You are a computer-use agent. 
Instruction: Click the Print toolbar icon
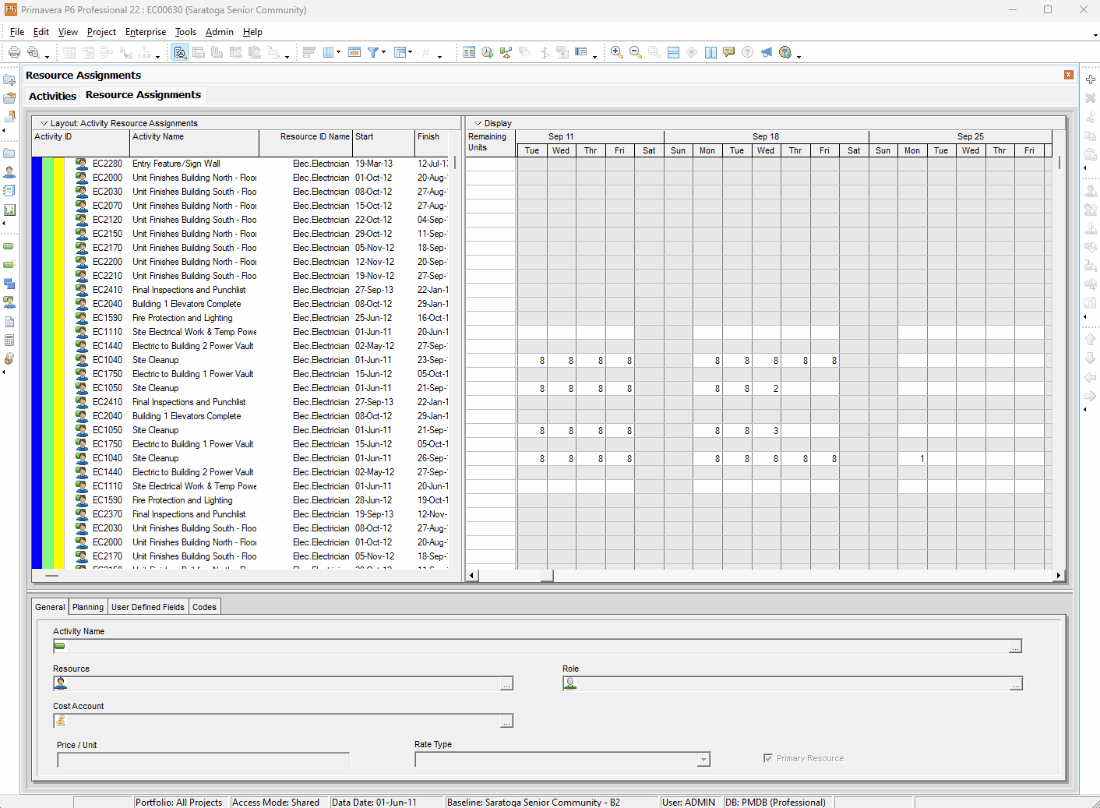pyautogui.click(x=14, y=53)
